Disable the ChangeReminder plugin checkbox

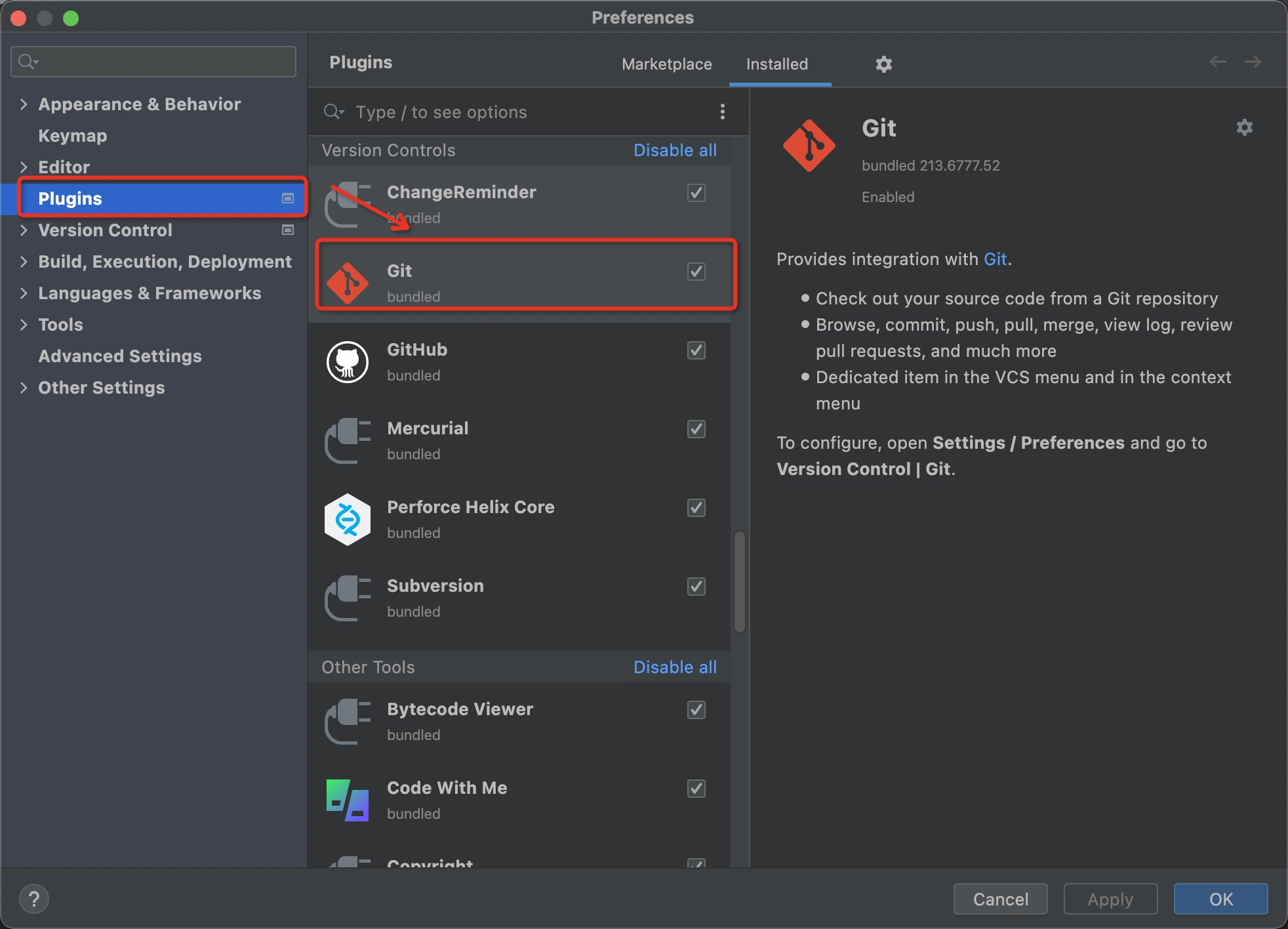(696, 193)
